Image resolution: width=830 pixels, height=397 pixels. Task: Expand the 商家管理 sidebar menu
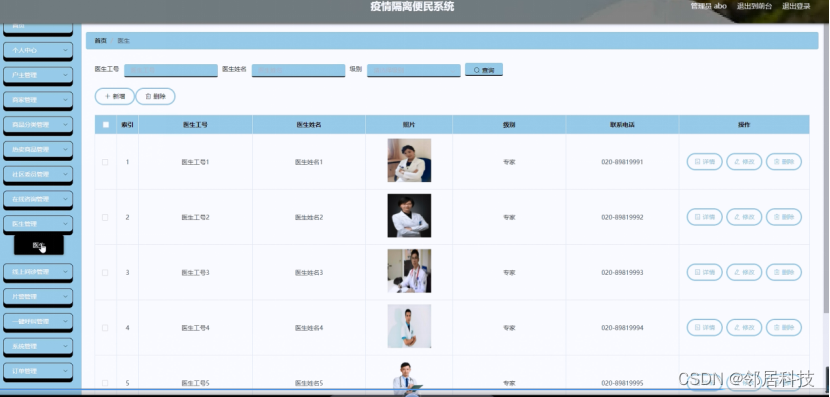38,101
